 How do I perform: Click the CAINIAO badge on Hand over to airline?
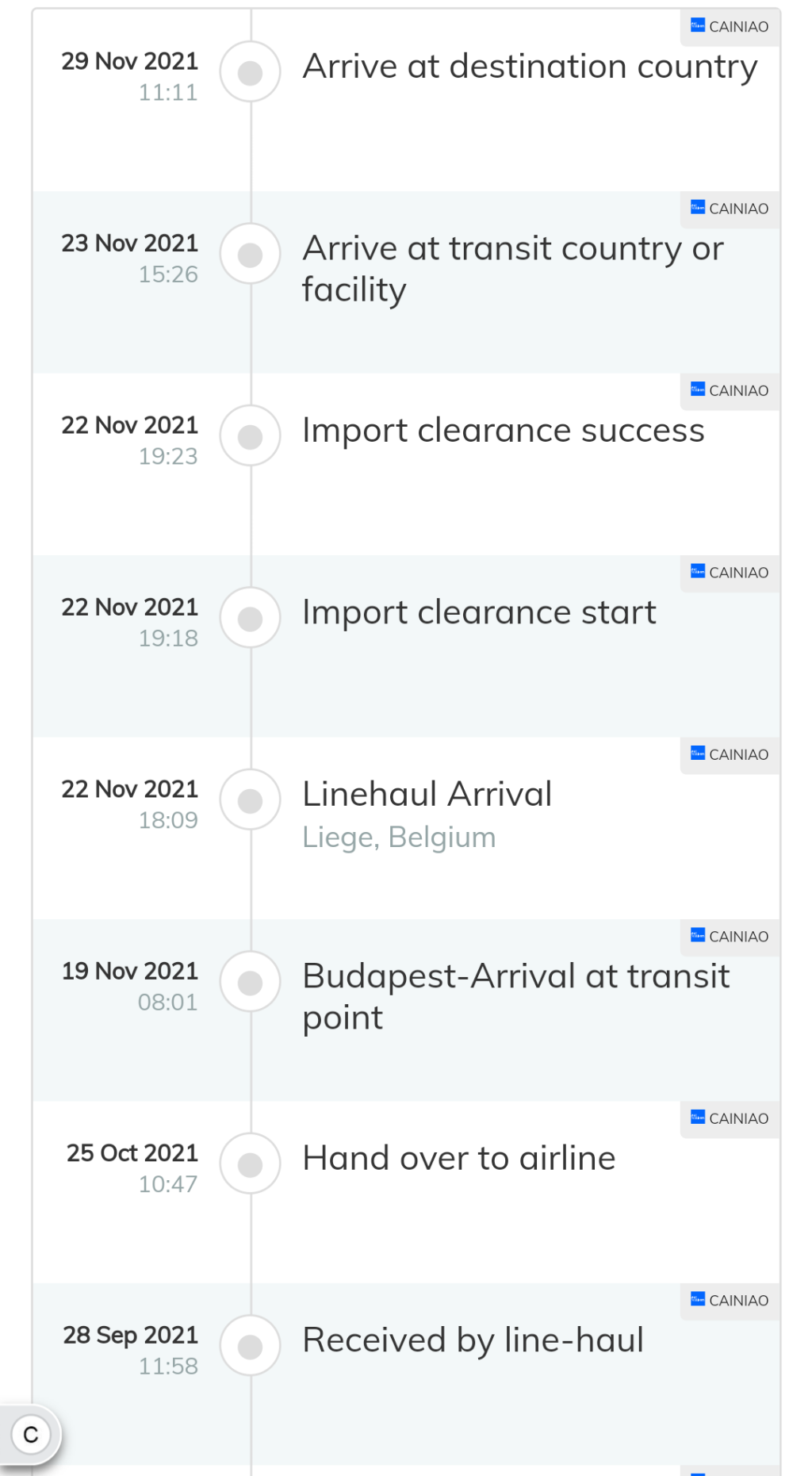tap(730, 1118)
